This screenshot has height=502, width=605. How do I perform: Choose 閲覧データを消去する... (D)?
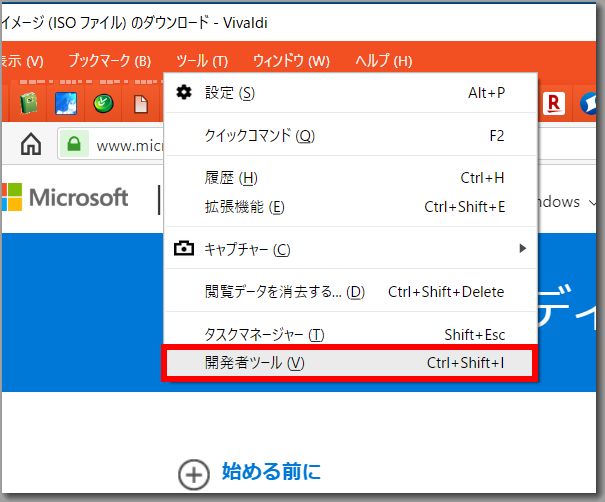pyautogui.click(x=350, y=292)
